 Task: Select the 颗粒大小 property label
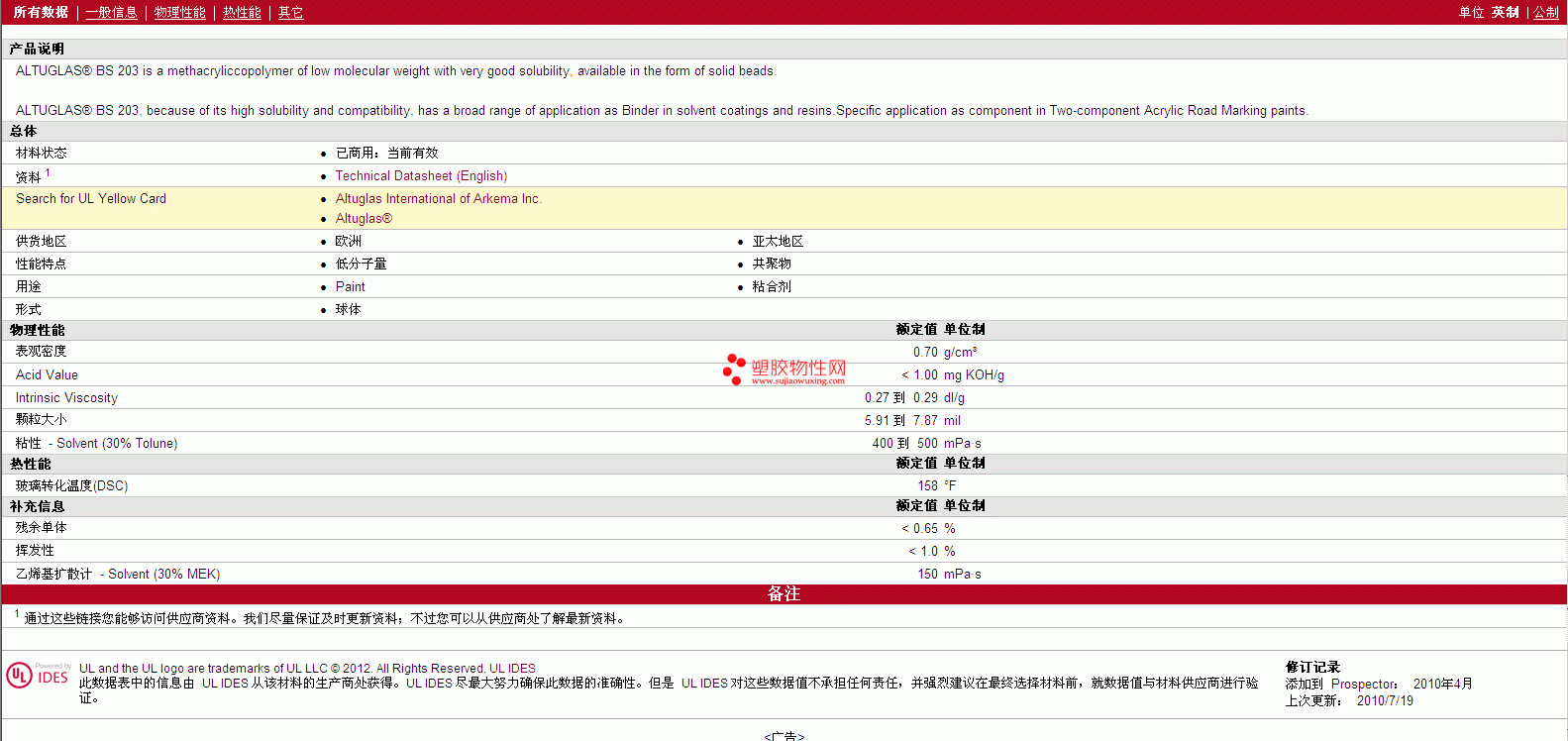[42, 420]
